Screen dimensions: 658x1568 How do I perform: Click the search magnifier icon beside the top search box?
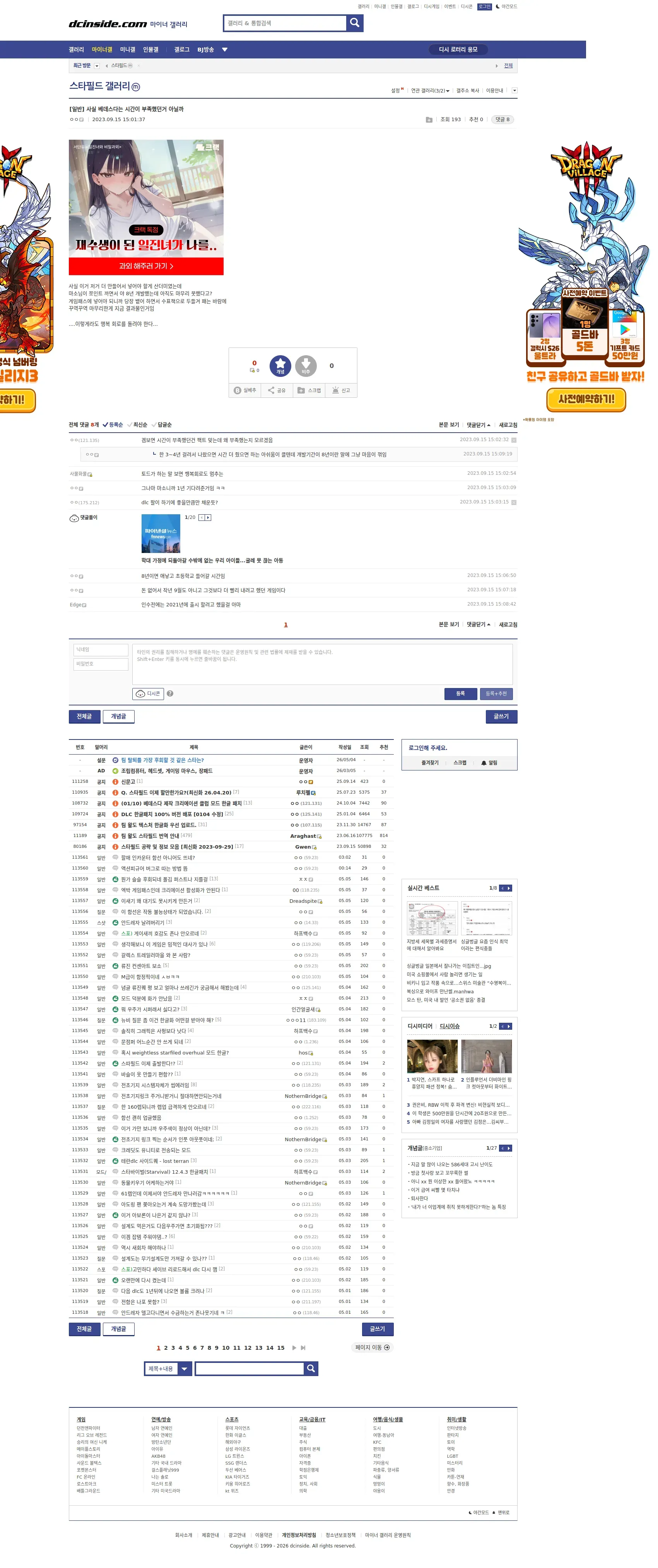pyautogui.click(x=354, y=23)
